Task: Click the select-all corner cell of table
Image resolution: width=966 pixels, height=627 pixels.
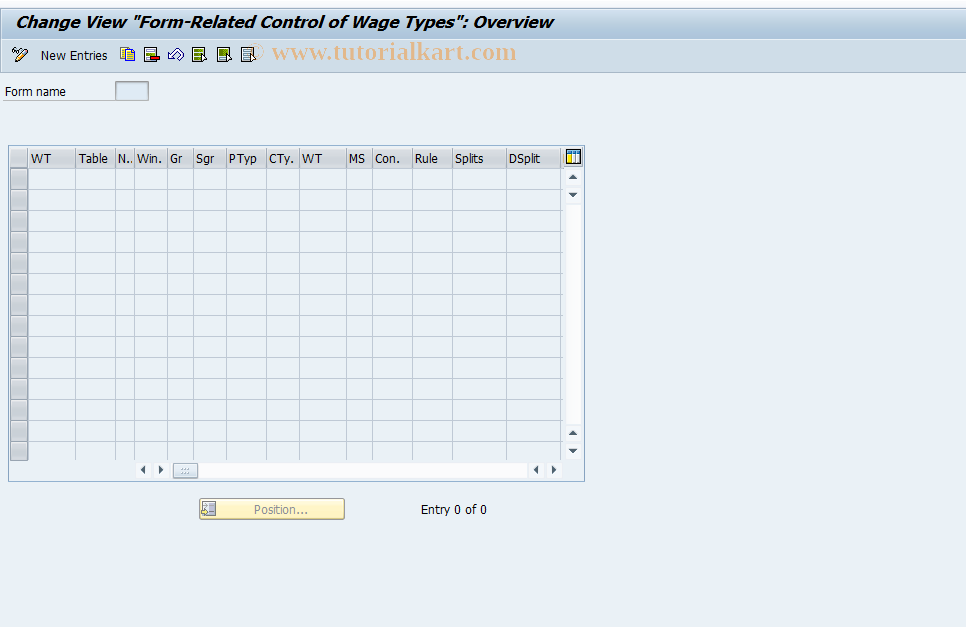Action: click(19, 158)
